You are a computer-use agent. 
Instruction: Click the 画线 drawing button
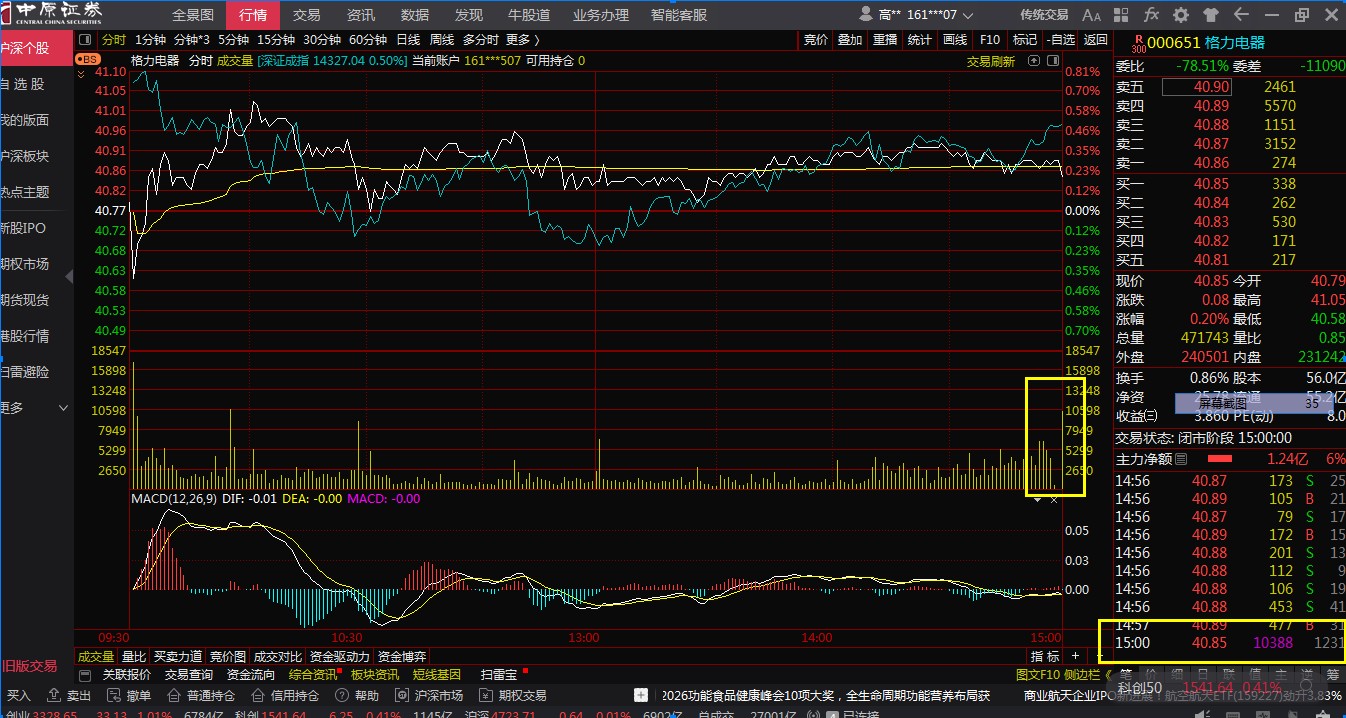955,40
